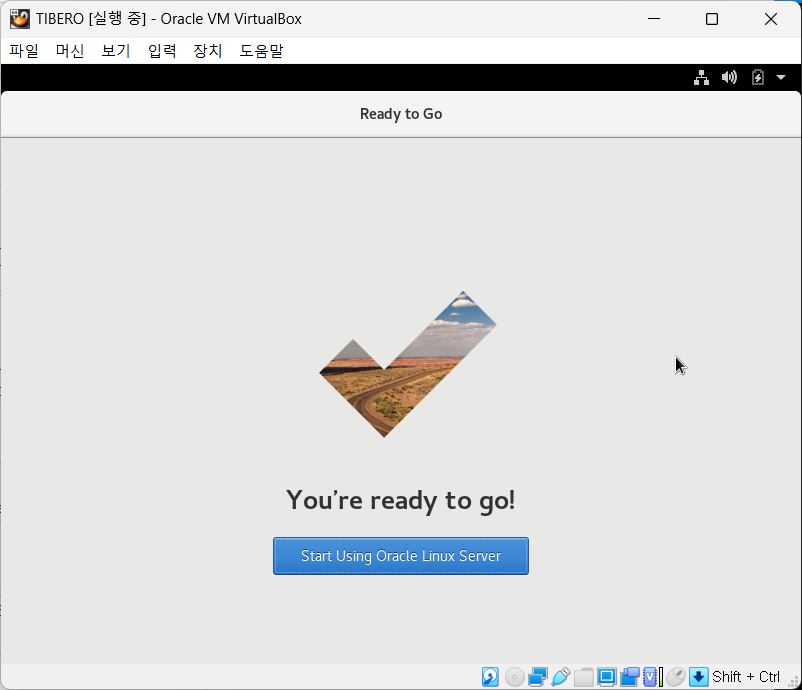This screenshot has height=690, width=802.
Task: Maximize the VirtualBox window
Action: pos(712,19)
